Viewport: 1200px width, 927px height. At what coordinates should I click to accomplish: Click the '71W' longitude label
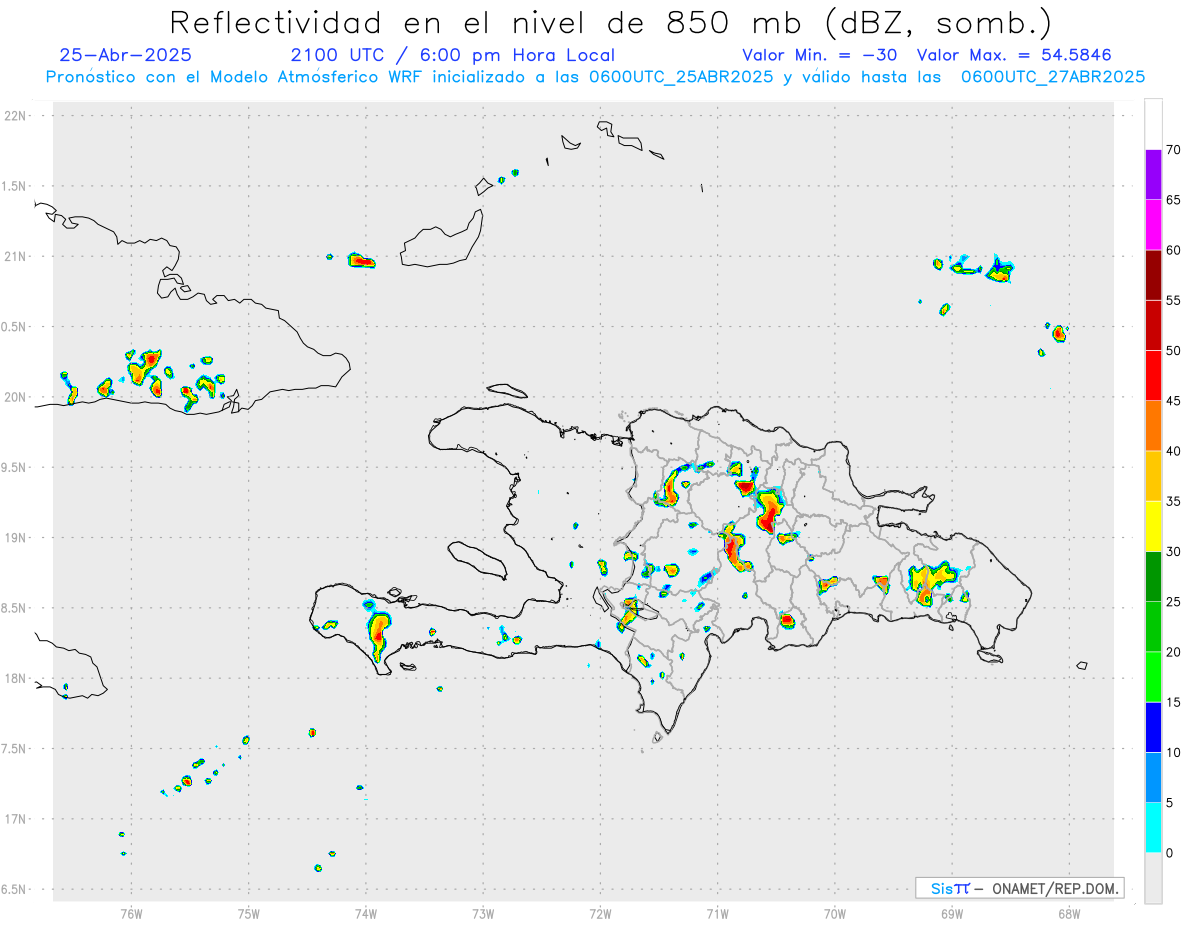pyautogui.click(x=717, y=913)
